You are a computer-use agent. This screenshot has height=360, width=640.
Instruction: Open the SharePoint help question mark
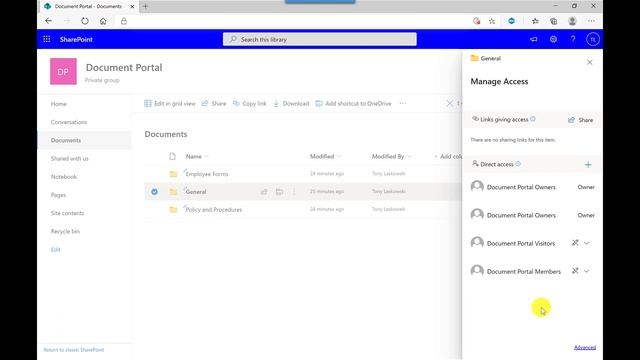(573, 39)
